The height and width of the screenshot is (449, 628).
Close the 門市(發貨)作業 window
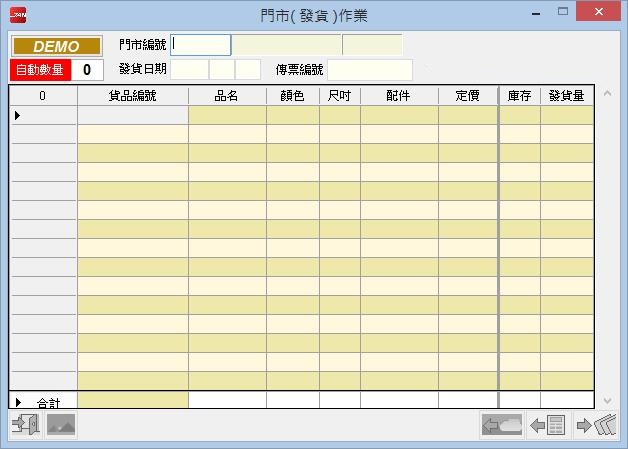click(x=599, y=11)
